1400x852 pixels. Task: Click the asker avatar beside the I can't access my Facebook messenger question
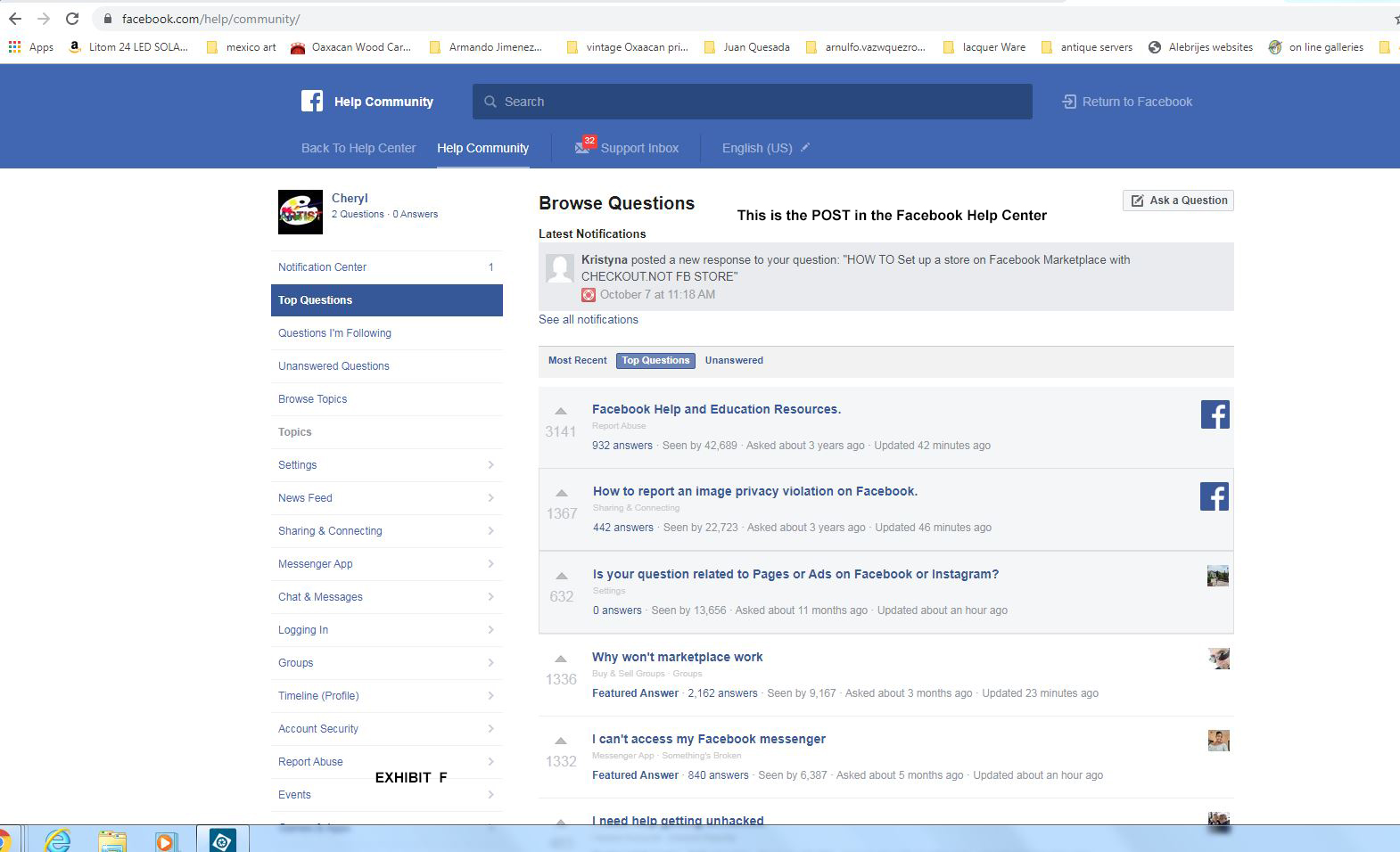[1219, 741]
